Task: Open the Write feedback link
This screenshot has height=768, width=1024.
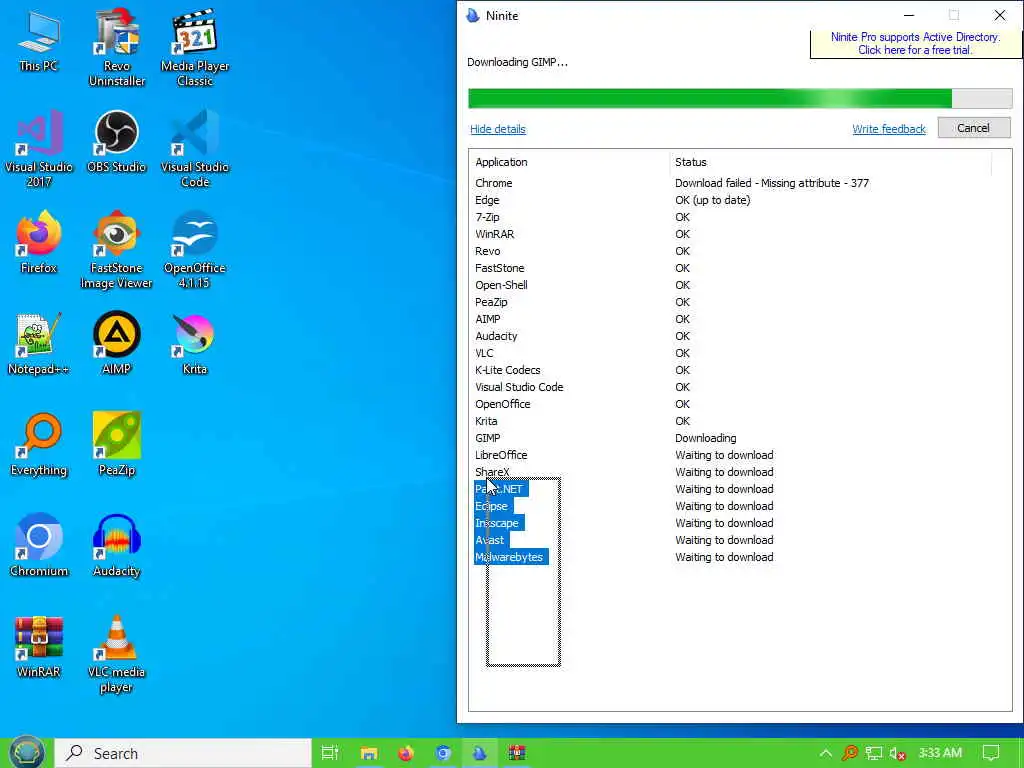Action: [x=889, y=129]
